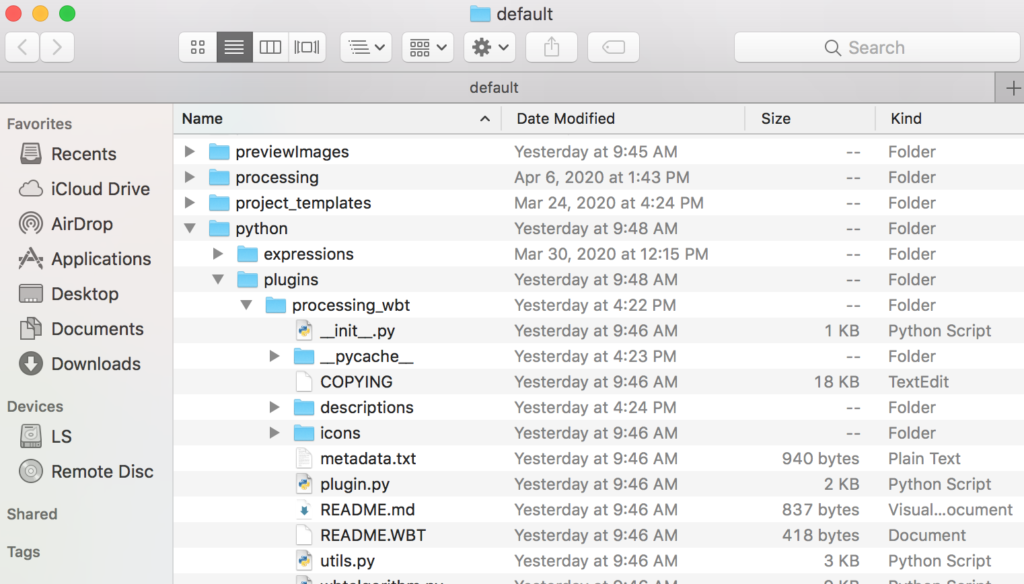This screenshot has width=1024, height=584.
Task: Click the Edit Tags toolbar icon
Action: click(x=613, y=47)
